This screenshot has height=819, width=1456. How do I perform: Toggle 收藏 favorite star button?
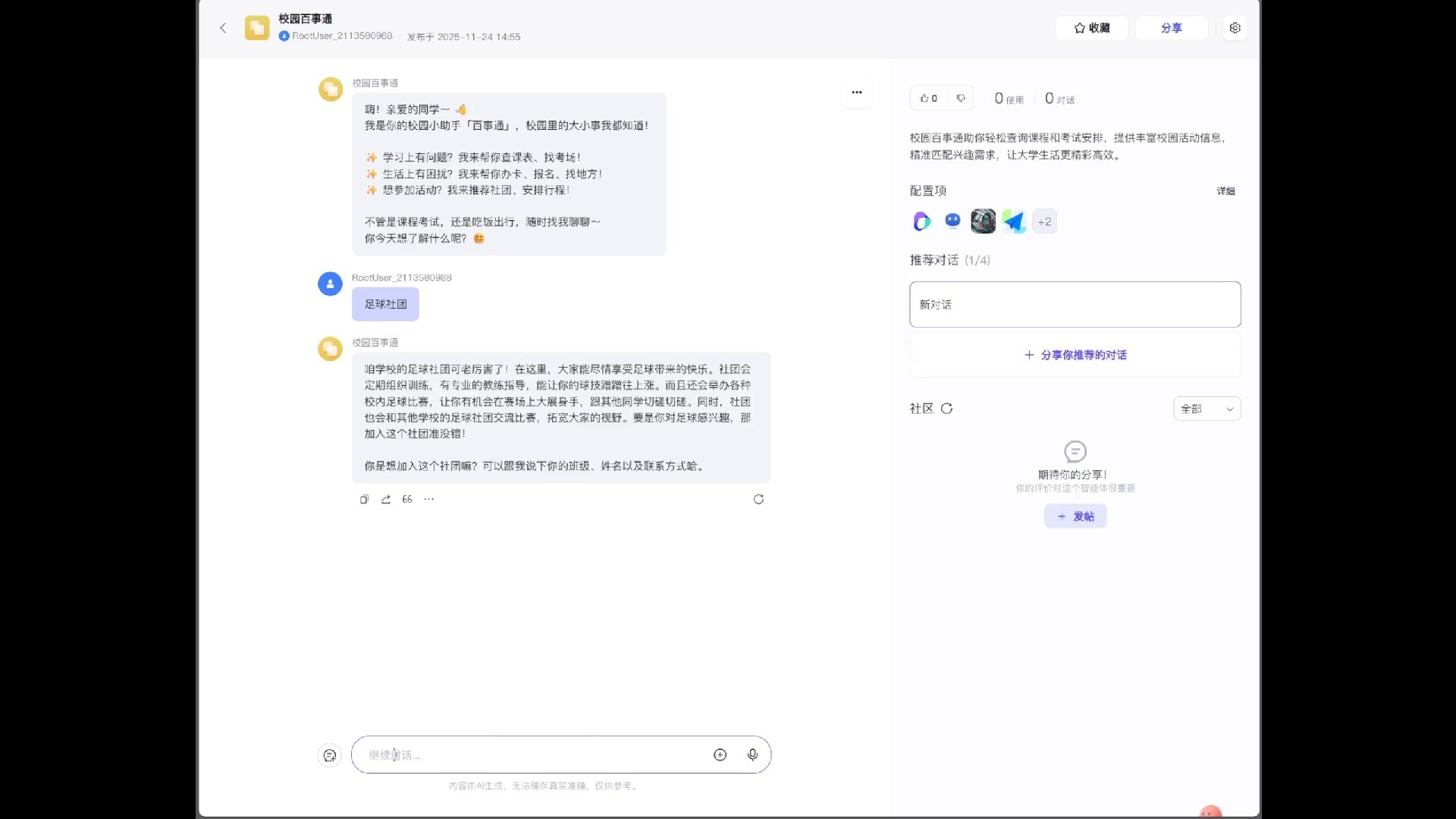point(1091,28)
